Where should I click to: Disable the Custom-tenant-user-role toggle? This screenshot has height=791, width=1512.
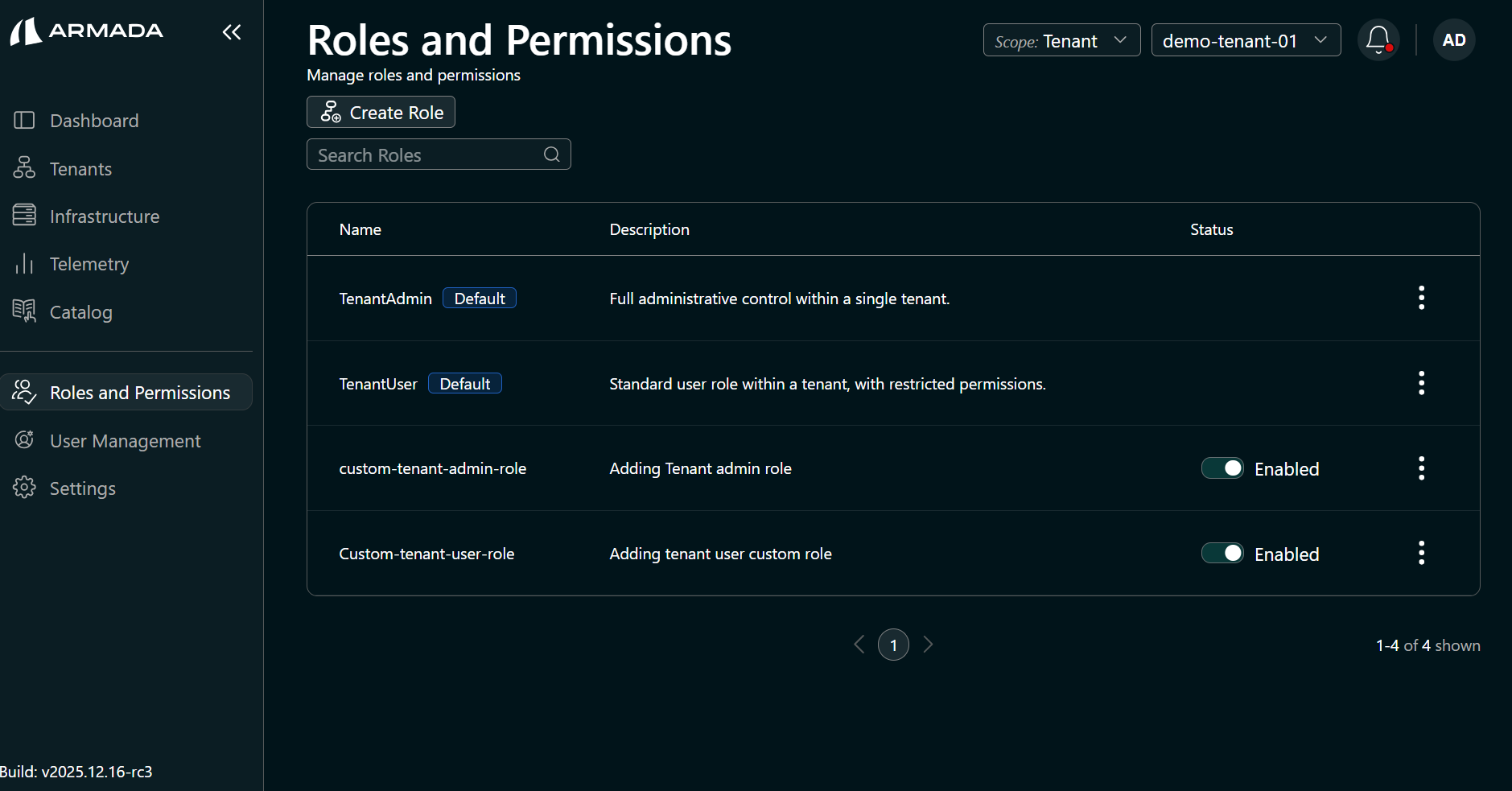click(x=1222, y=553)
